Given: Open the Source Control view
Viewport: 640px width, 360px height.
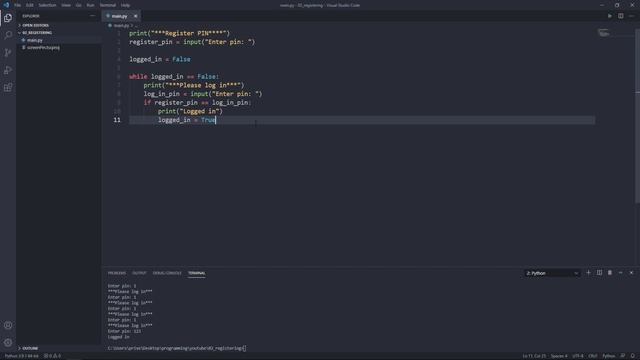Looking at the screenshot, I should [x=8, y=53].
